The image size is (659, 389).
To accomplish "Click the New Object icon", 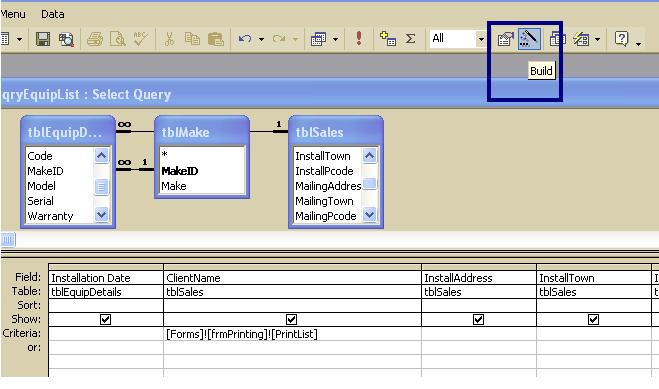I will point(582,39).
